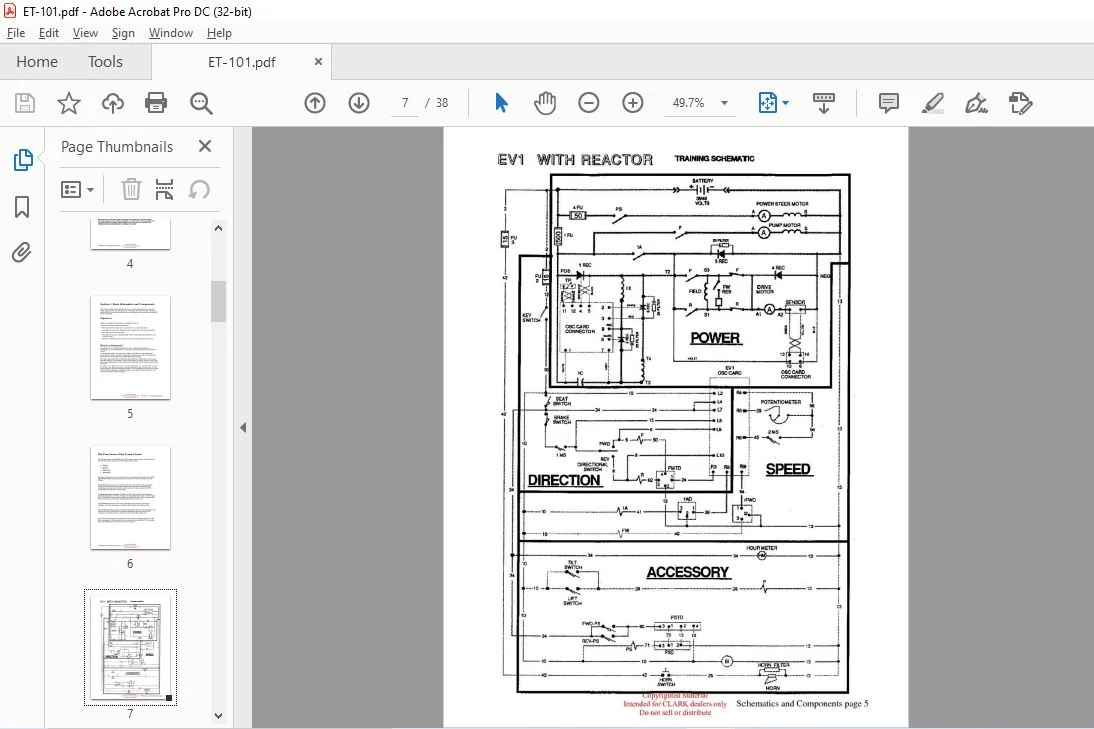The width and height of the screenshot is (1094, 729).
Task: Add a comment sticky note
Action: (889, 103)
